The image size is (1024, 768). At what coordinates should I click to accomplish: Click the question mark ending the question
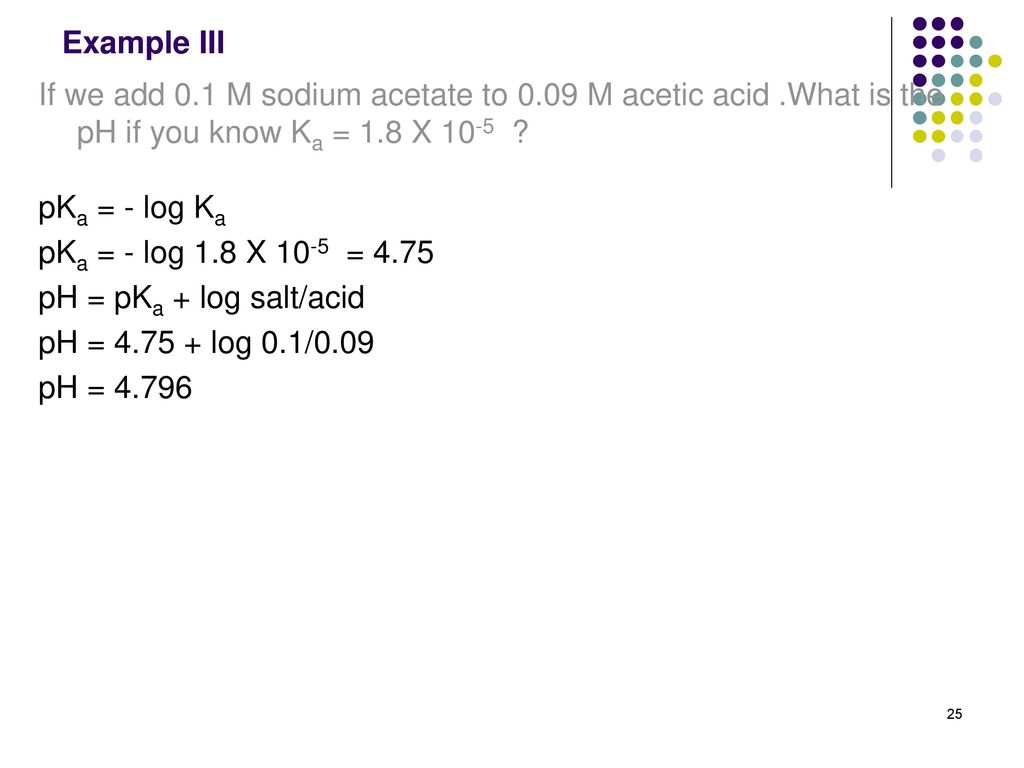pos(520,133)
